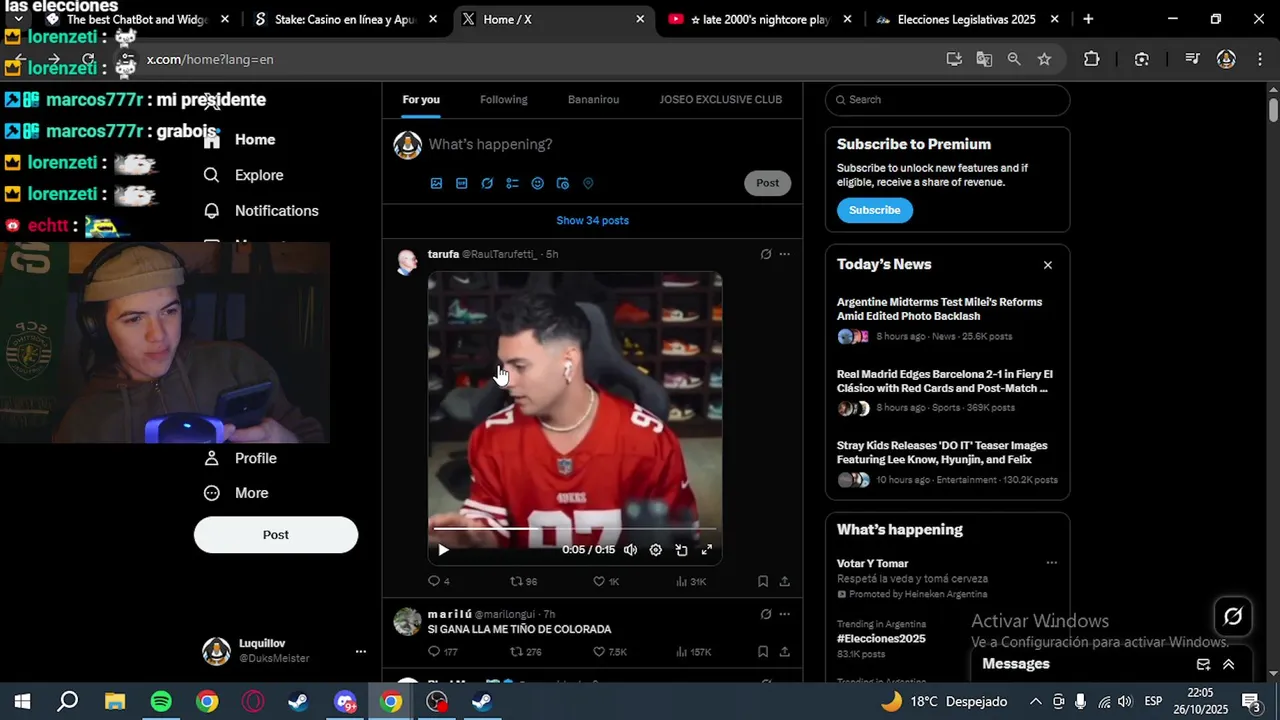Click the X Search field
1280x720 pixels.
[947, 100]
